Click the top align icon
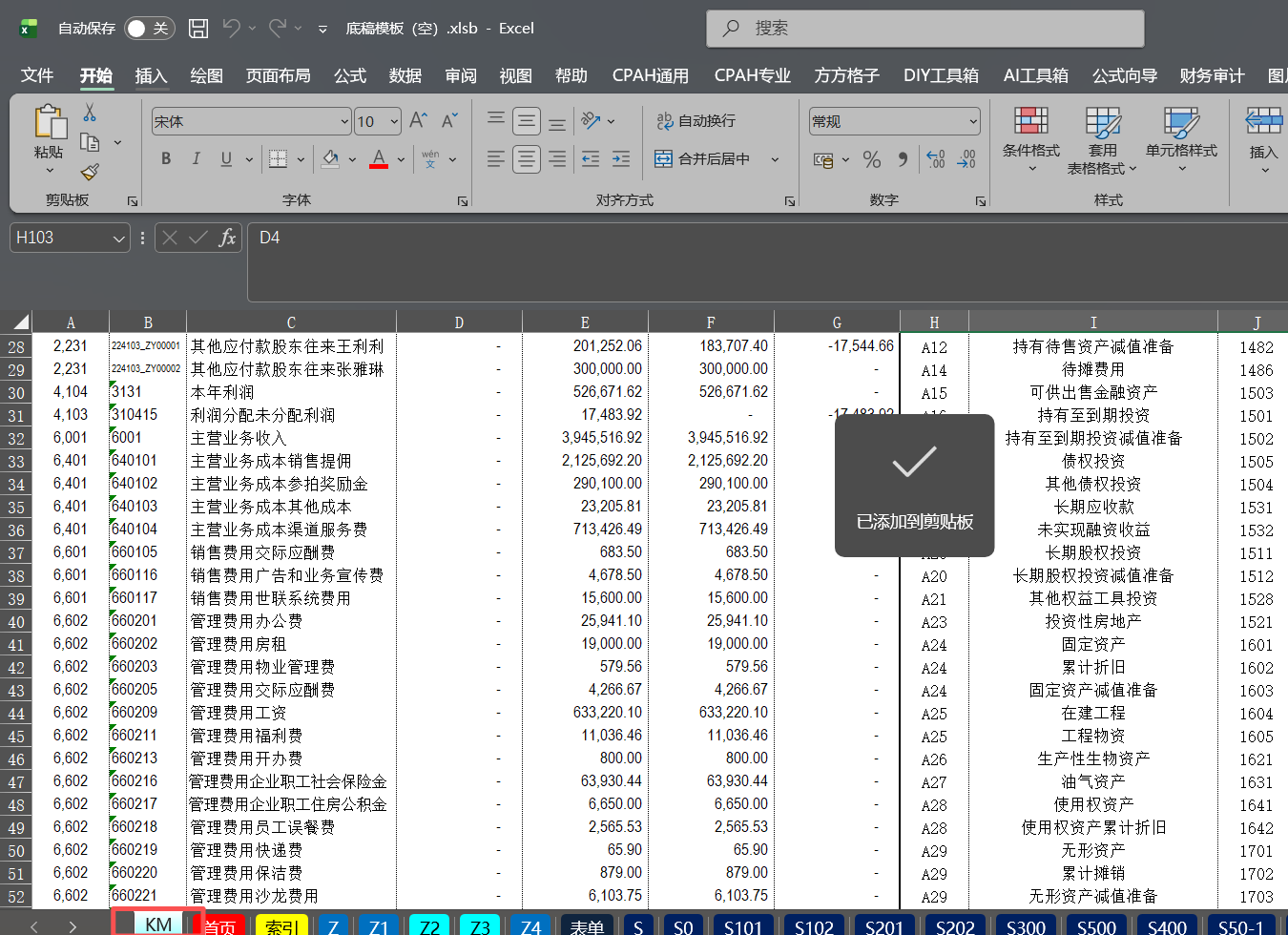Viewport: 1288px width, 935px height. pyautogui.click(x=496, y=120)
